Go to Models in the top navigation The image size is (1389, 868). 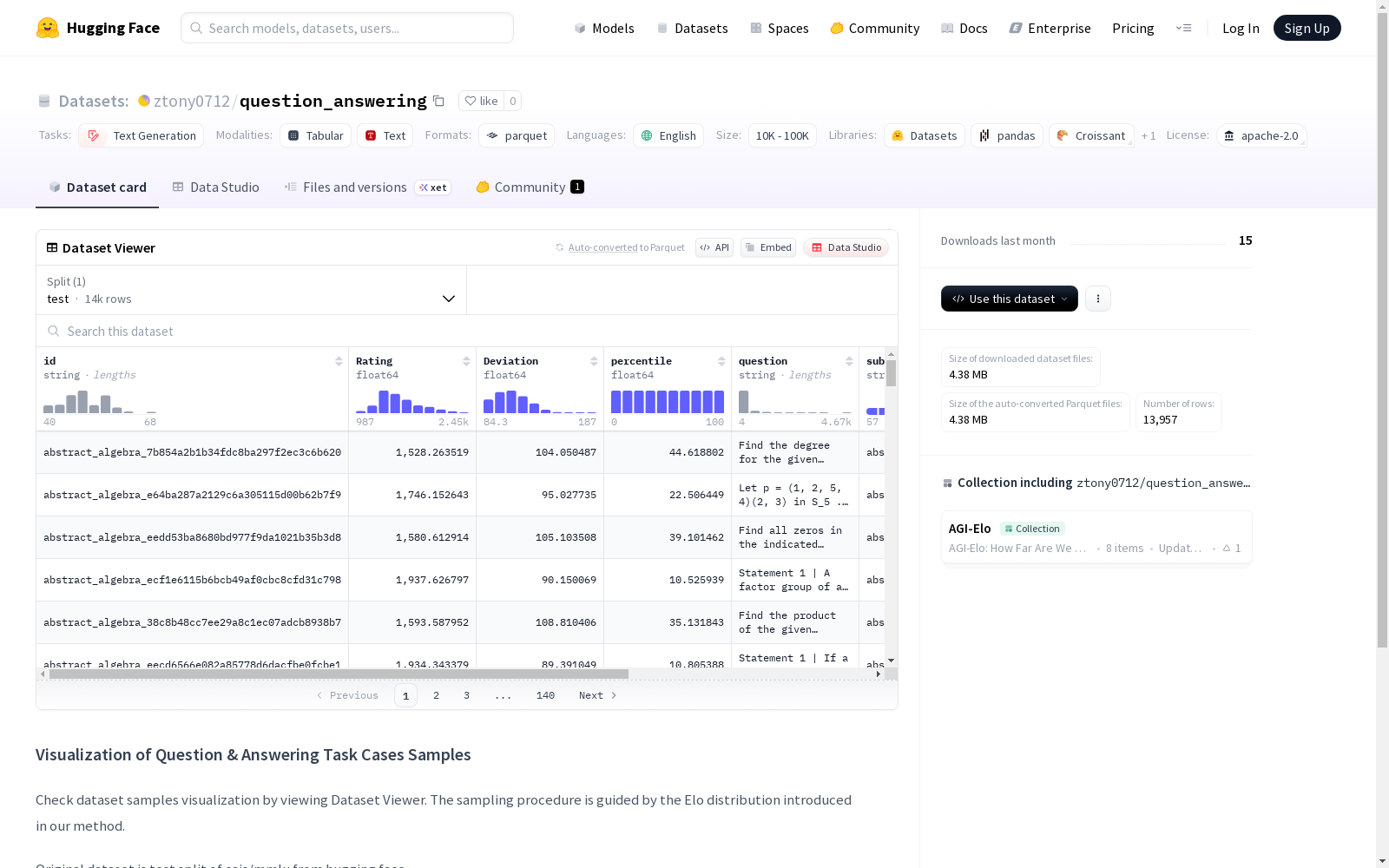(x=604, y=28)
